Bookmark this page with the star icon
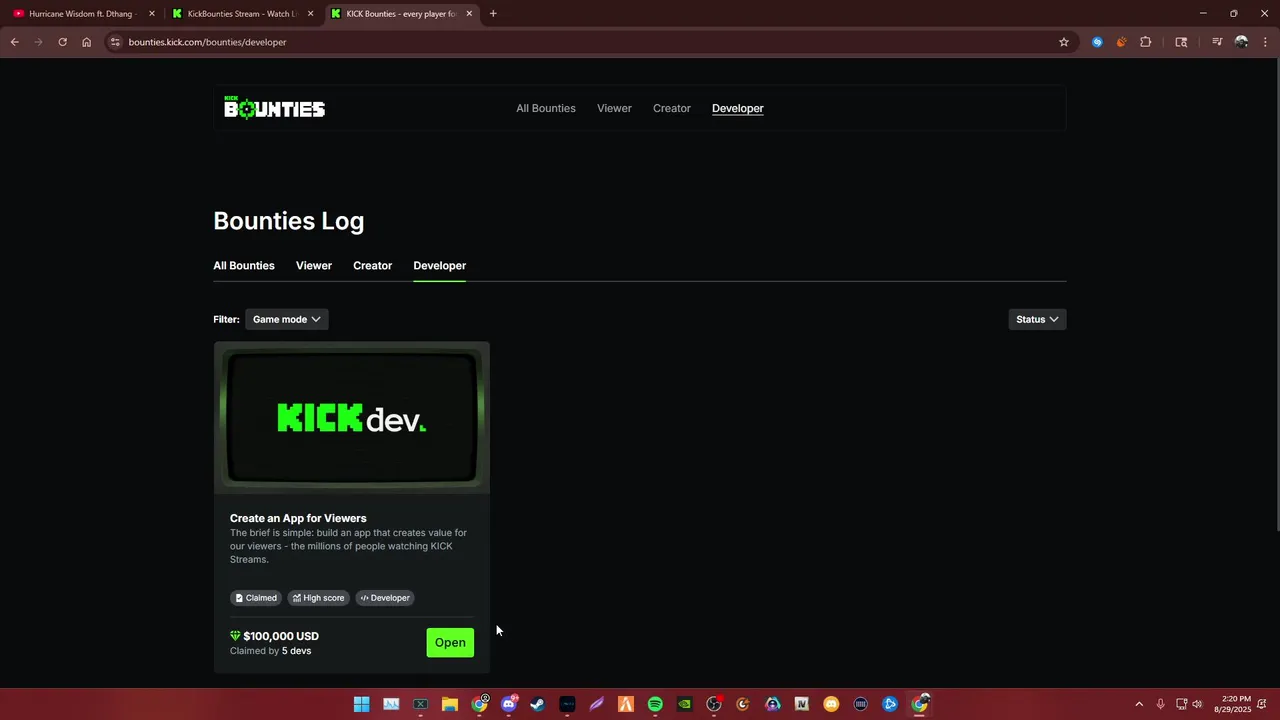 click(x=1064, y=42)
